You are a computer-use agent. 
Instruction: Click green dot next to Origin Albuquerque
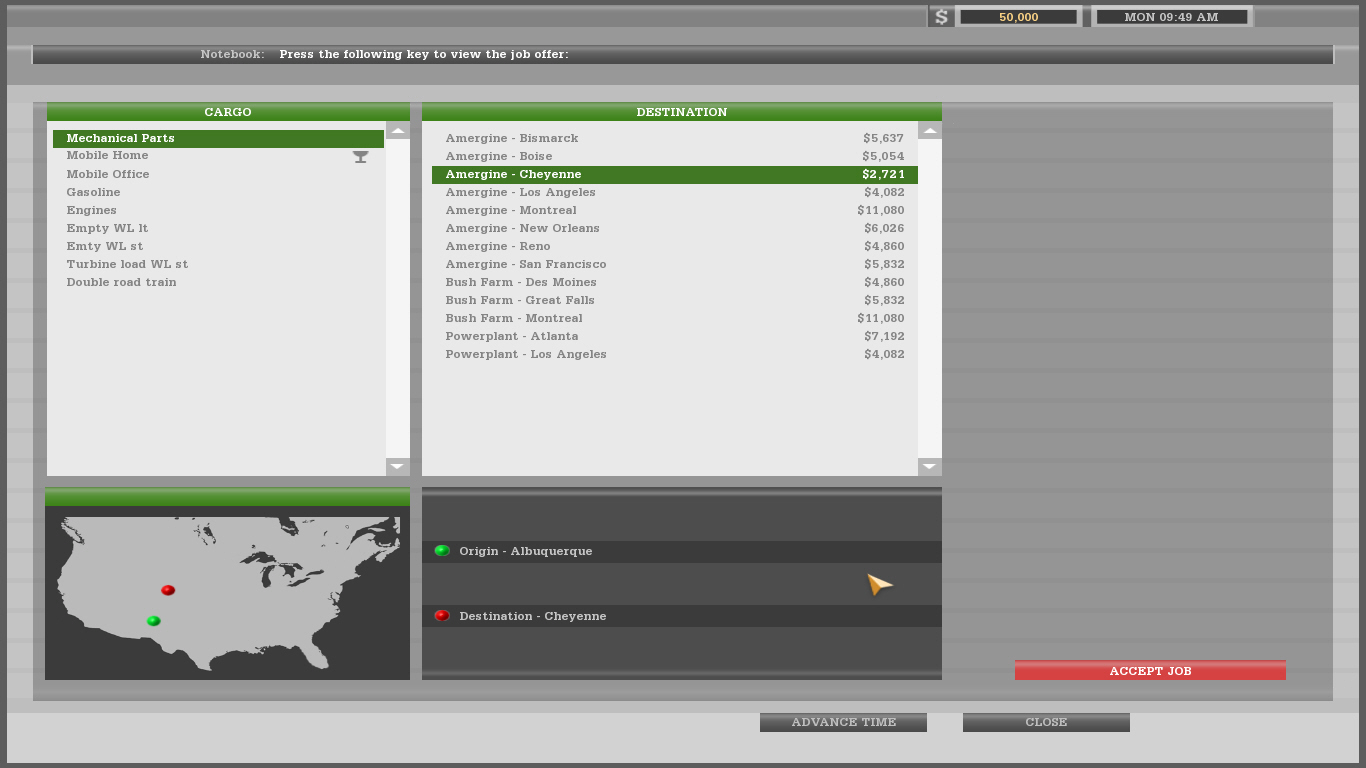[442, 551]
